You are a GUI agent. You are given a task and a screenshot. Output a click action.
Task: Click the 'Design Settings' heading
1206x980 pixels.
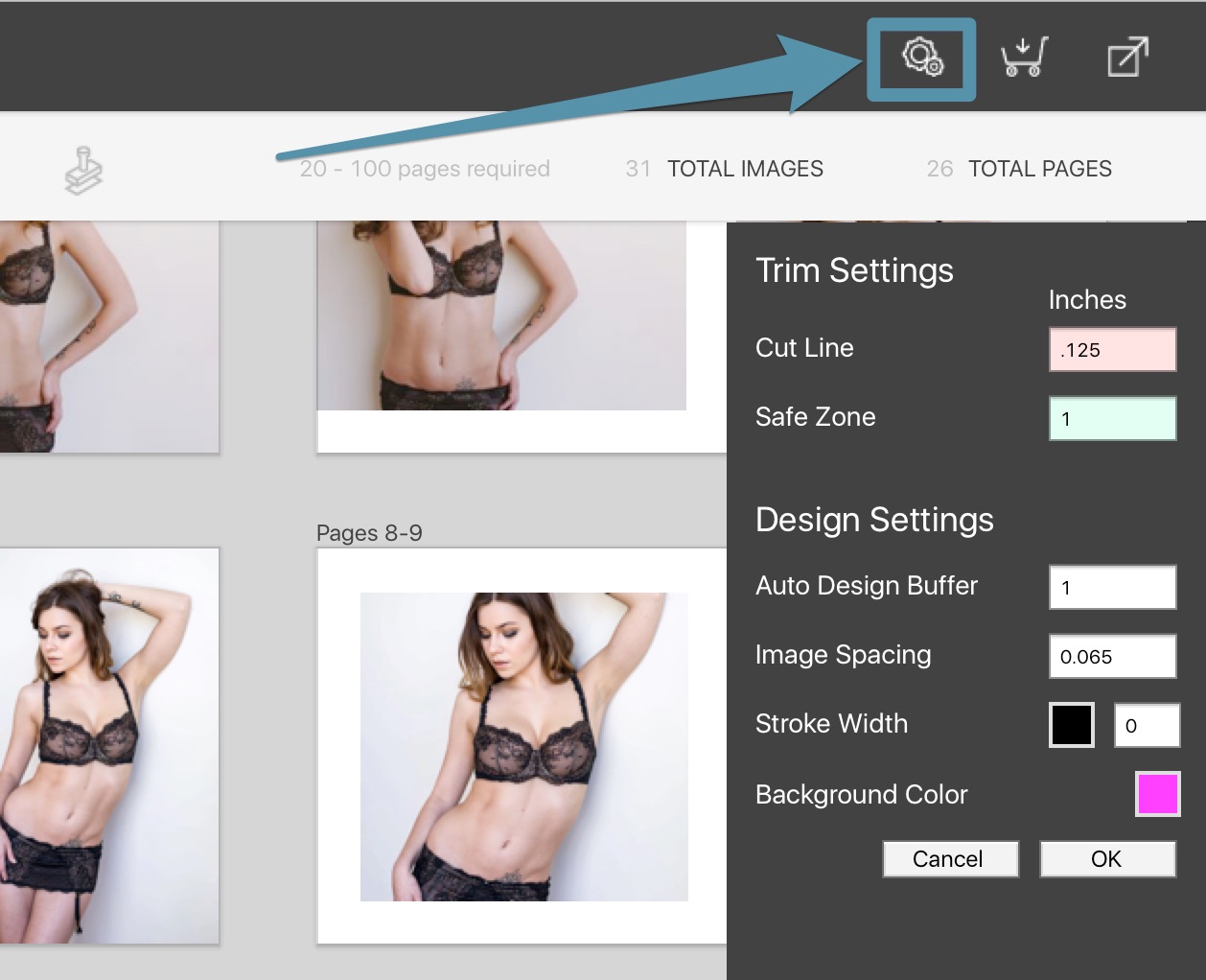[x=874, y=520]
